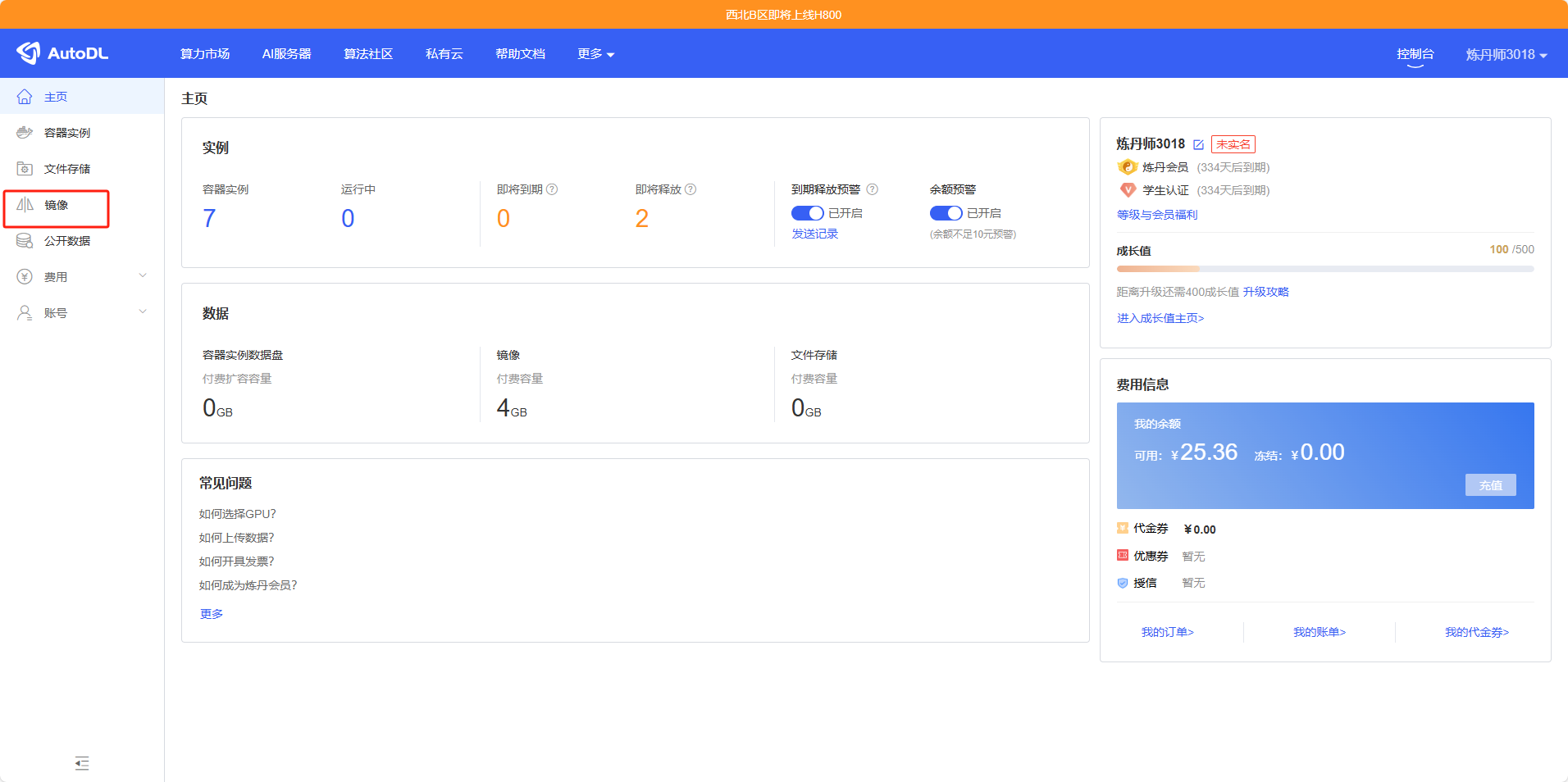The image size is (1568, 782).
Task: Open 我的订单 link
Action: (1168, 632)
